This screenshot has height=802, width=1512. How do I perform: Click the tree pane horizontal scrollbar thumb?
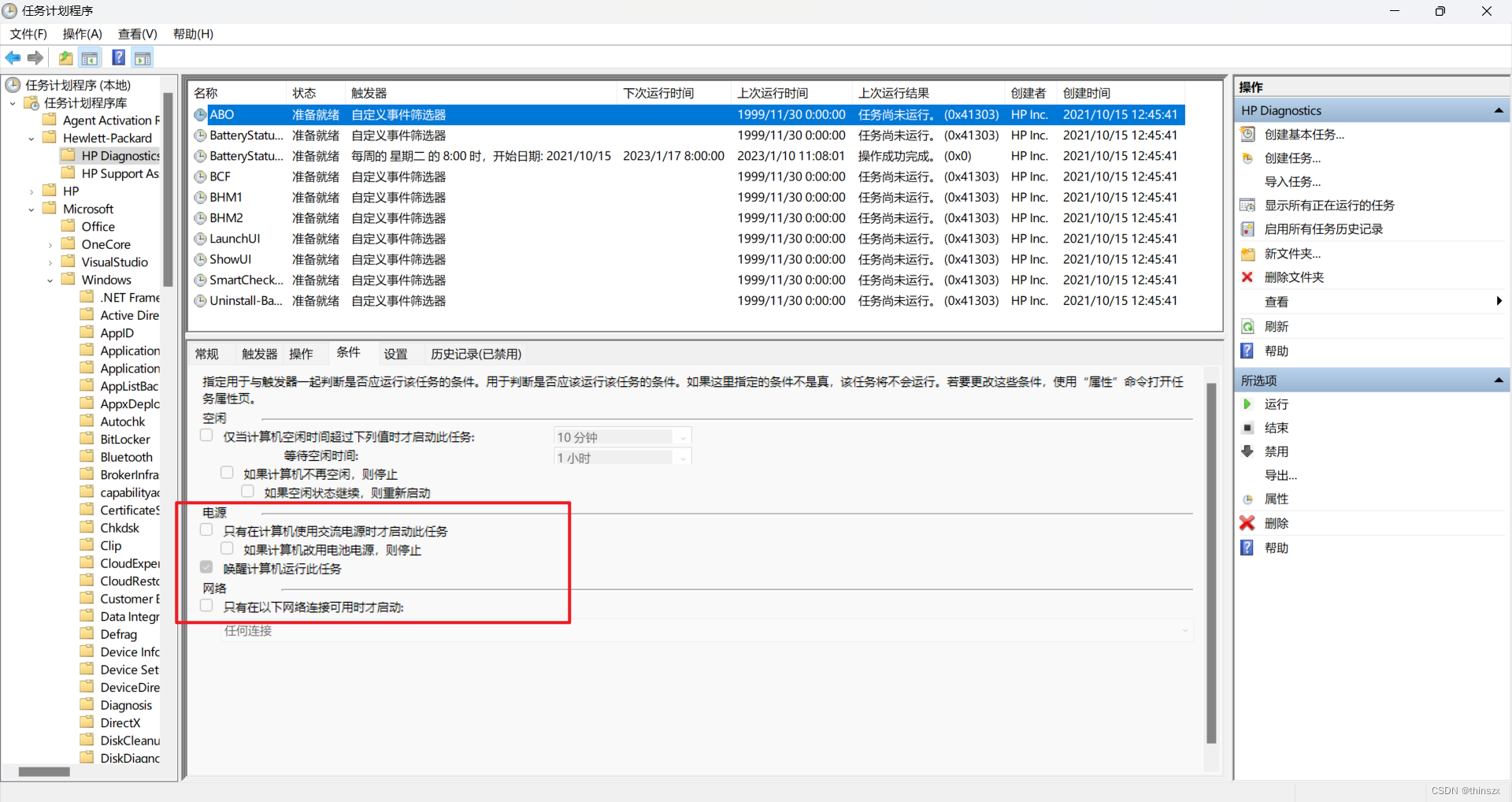tap(44, 772)
